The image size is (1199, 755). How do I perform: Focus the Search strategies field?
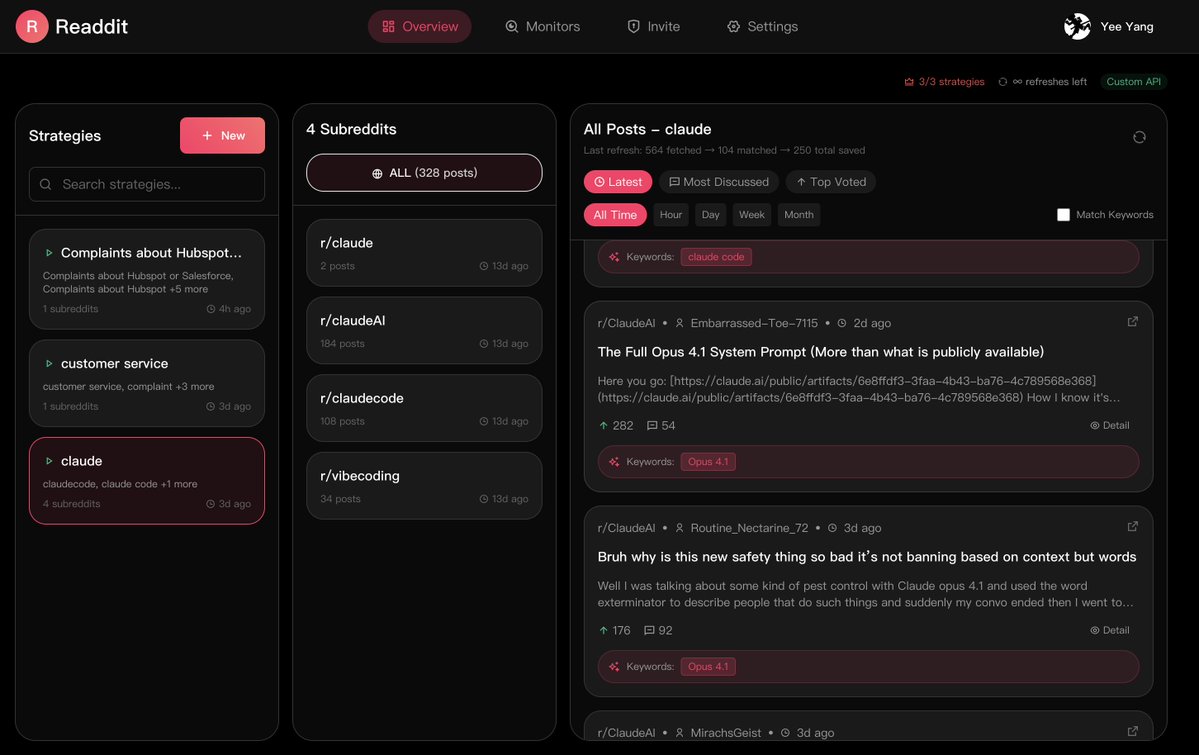click(x=147, y=184)
